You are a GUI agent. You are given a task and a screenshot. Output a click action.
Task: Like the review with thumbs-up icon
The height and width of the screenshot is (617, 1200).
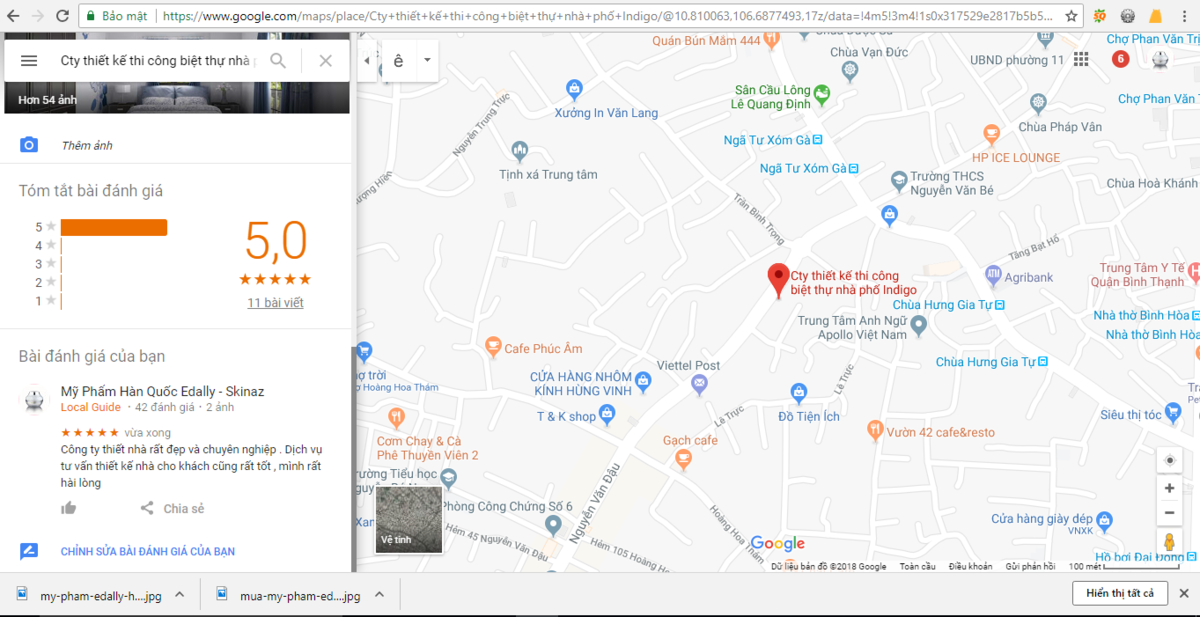(x=69, y=508)
